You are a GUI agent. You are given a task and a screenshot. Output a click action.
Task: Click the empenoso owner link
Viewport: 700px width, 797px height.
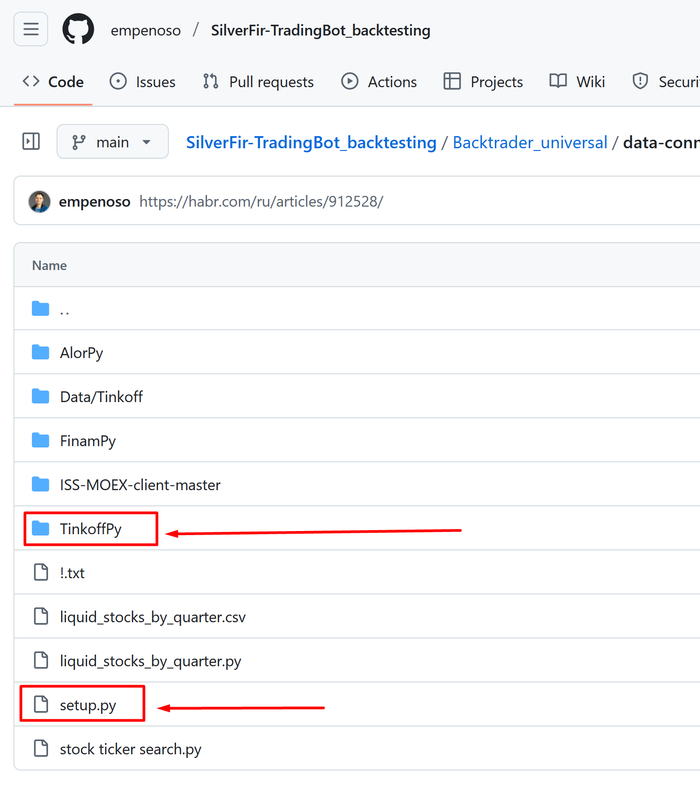click(146, 30)
